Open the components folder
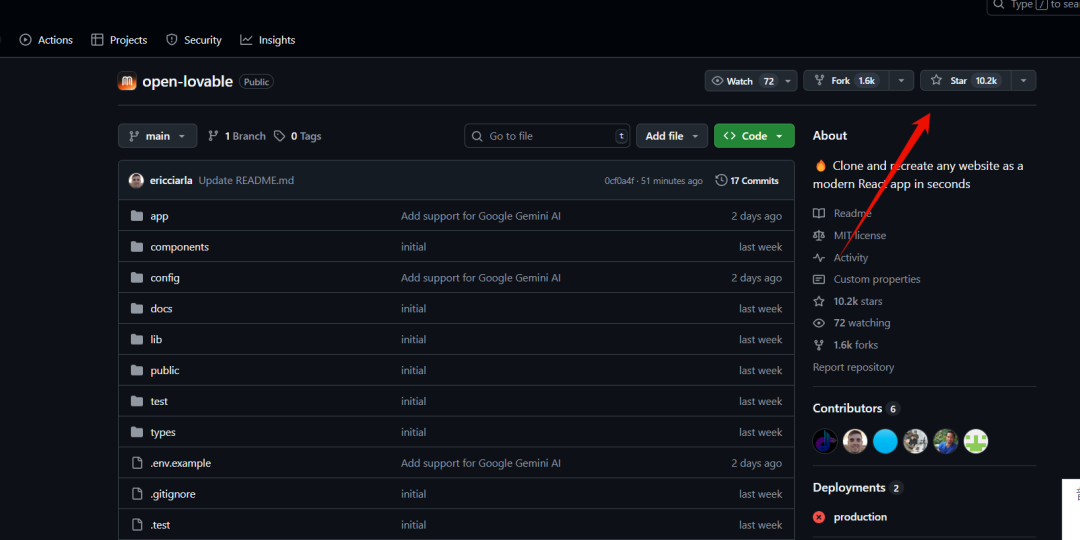This screenshot has height=540, width=1080. 180,247
